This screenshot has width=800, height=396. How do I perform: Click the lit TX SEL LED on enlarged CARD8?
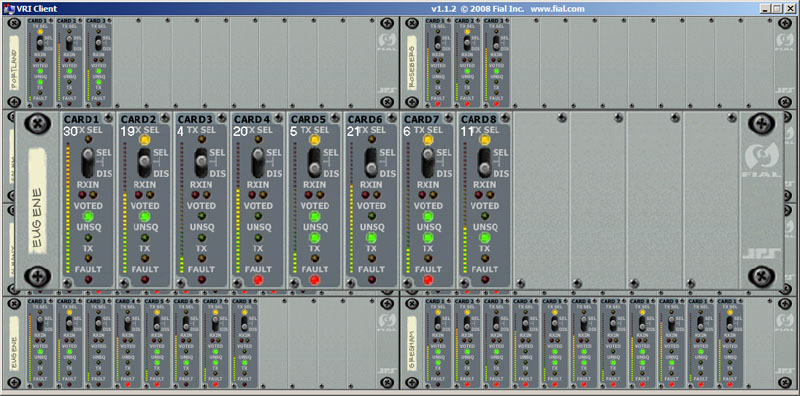pyautogui.click(x=485, y=139)
